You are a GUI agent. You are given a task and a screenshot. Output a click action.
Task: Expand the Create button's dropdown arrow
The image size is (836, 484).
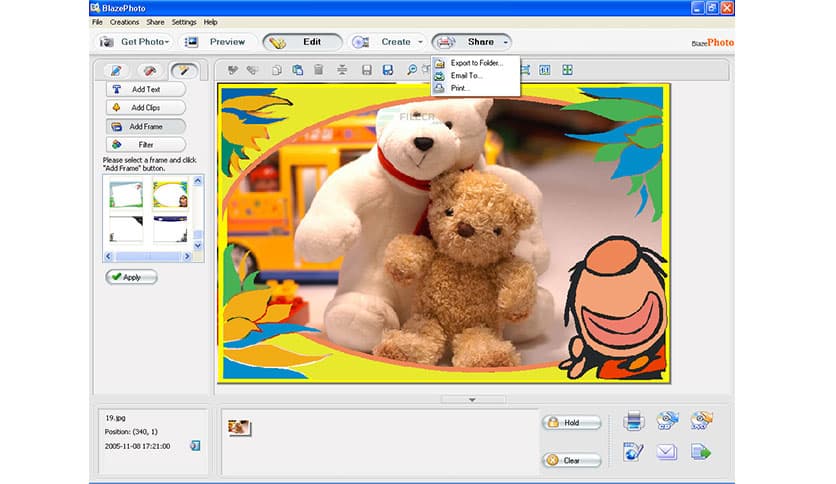point(420,42)
